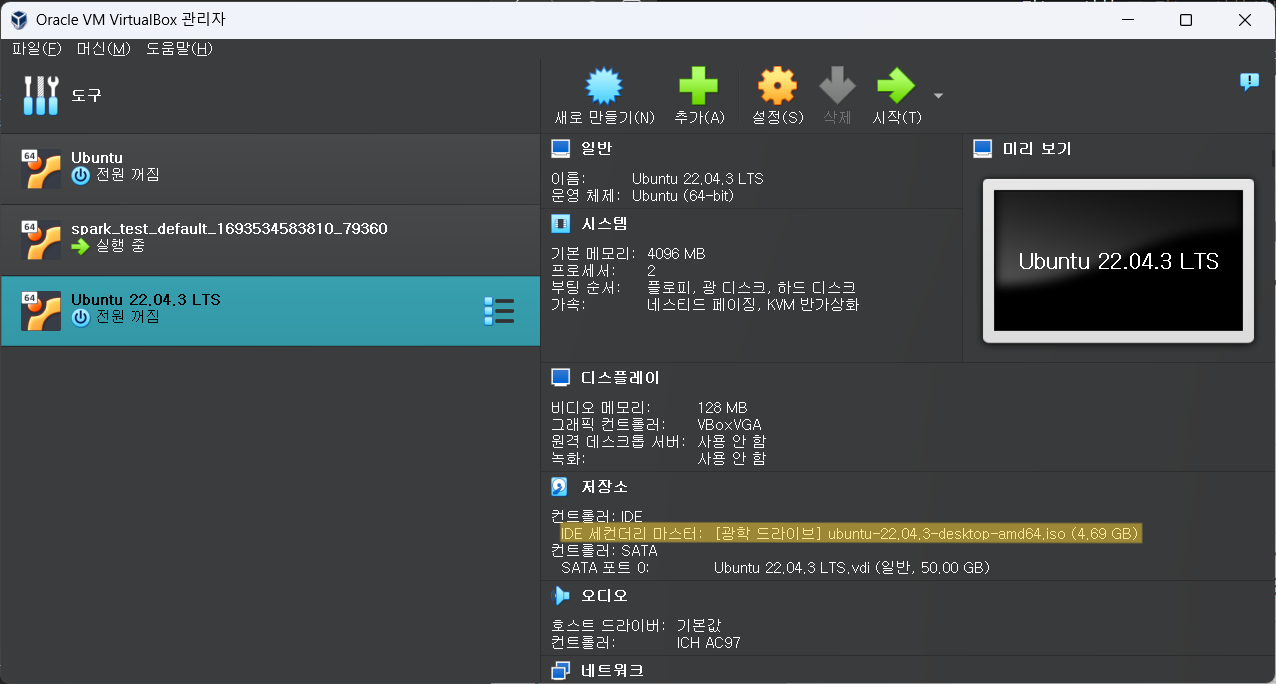Open VM settings with 설정(S) gear icon
Viewport: 1276px width, 684px height.
(777, 86)
